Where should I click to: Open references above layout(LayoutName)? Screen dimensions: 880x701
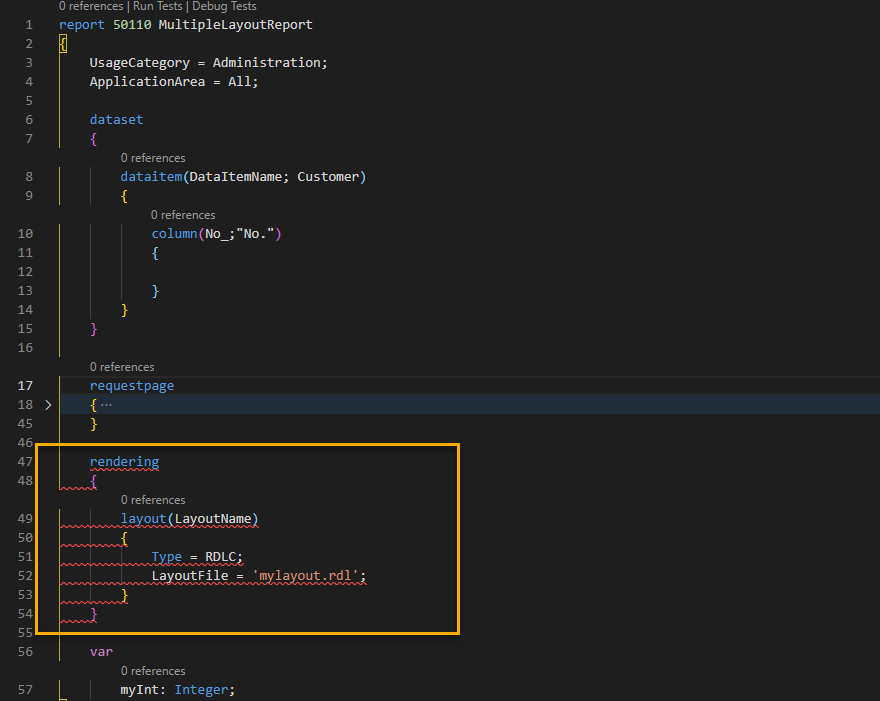point(153,500)
